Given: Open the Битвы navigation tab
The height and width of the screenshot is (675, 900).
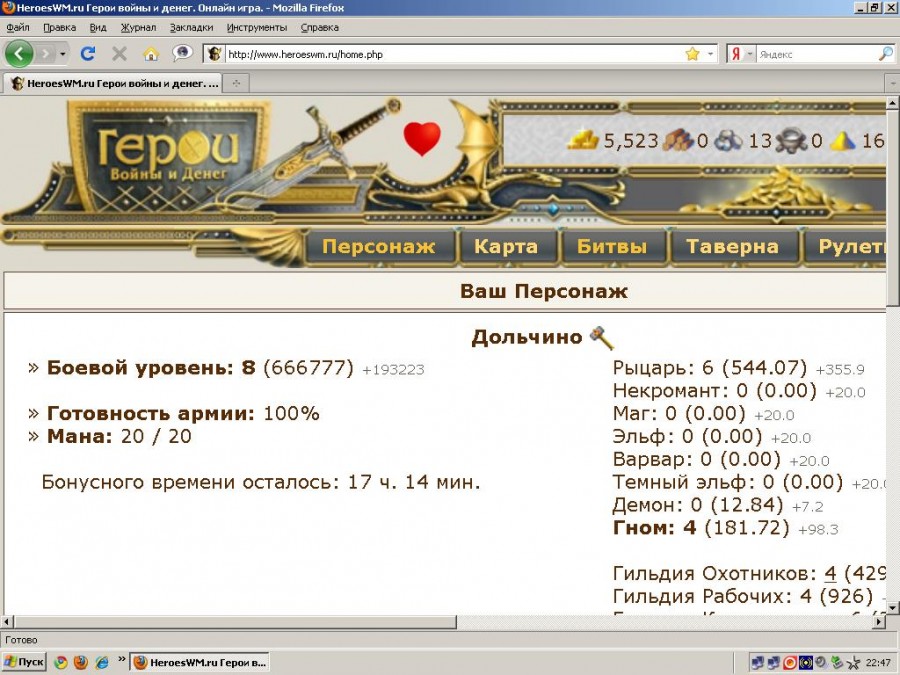Looking at the screenshot, I should [x=612, y=246].
